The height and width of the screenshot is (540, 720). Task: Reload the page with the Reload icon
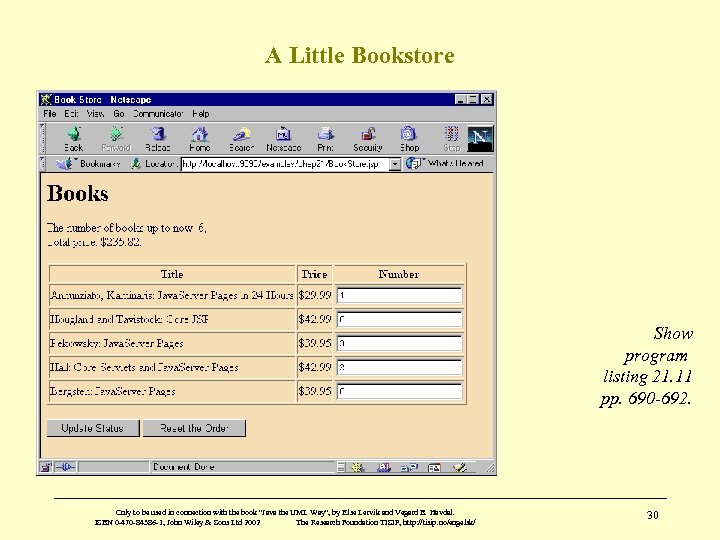coord(158,134)
